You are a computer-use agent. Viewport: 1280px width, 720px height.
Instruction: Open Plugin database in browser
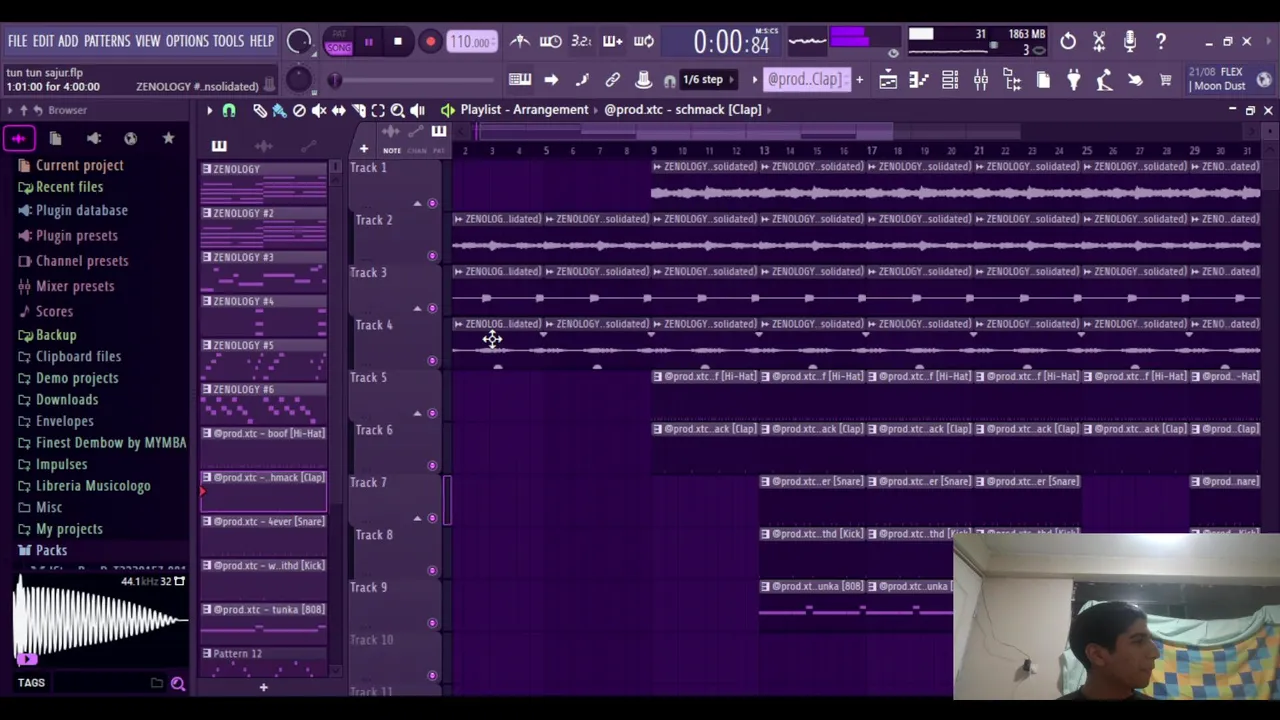(x=81, y=210)
